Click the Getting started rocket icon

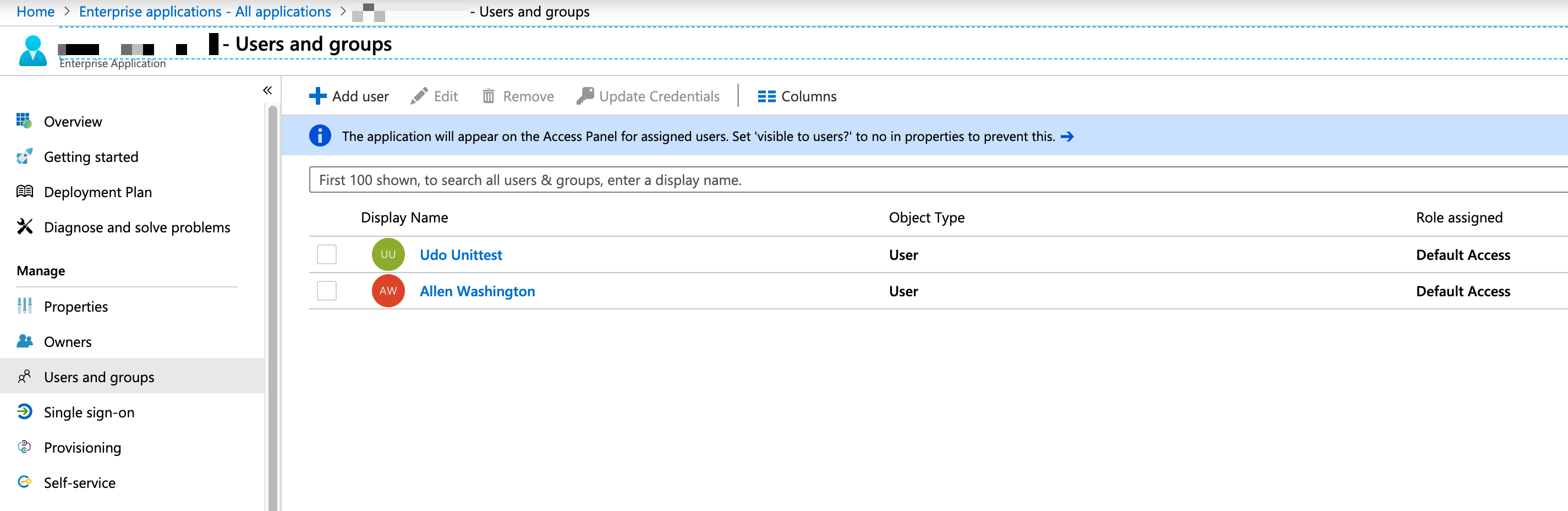[24, 156]
